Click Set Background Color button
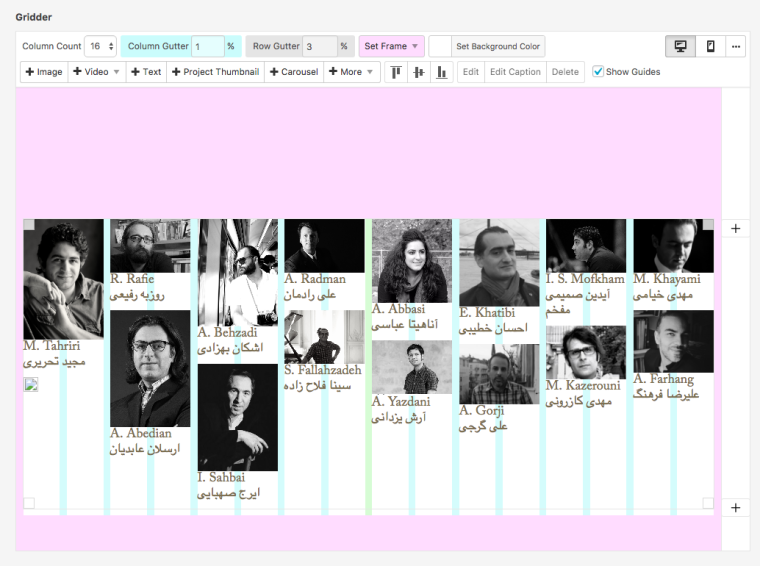Viewport: 760px width, 566px height. click(x=498, y=46)
